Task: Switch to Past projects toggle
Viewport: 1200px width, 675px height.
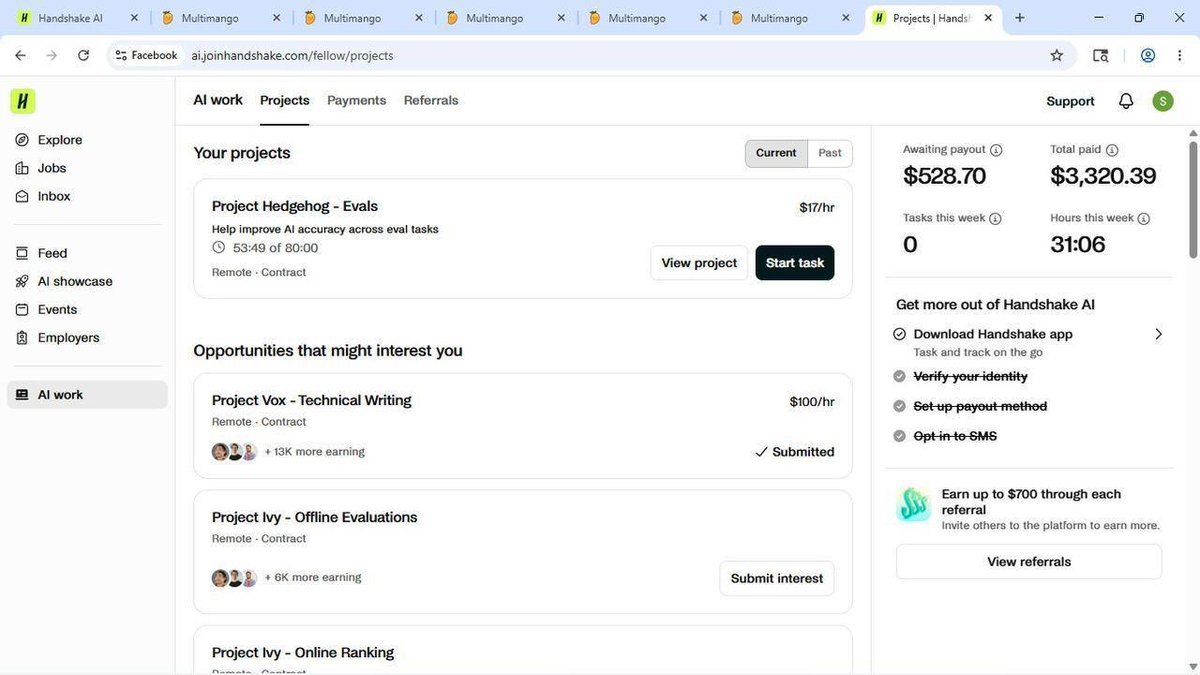Action: (x=830, y=153)
